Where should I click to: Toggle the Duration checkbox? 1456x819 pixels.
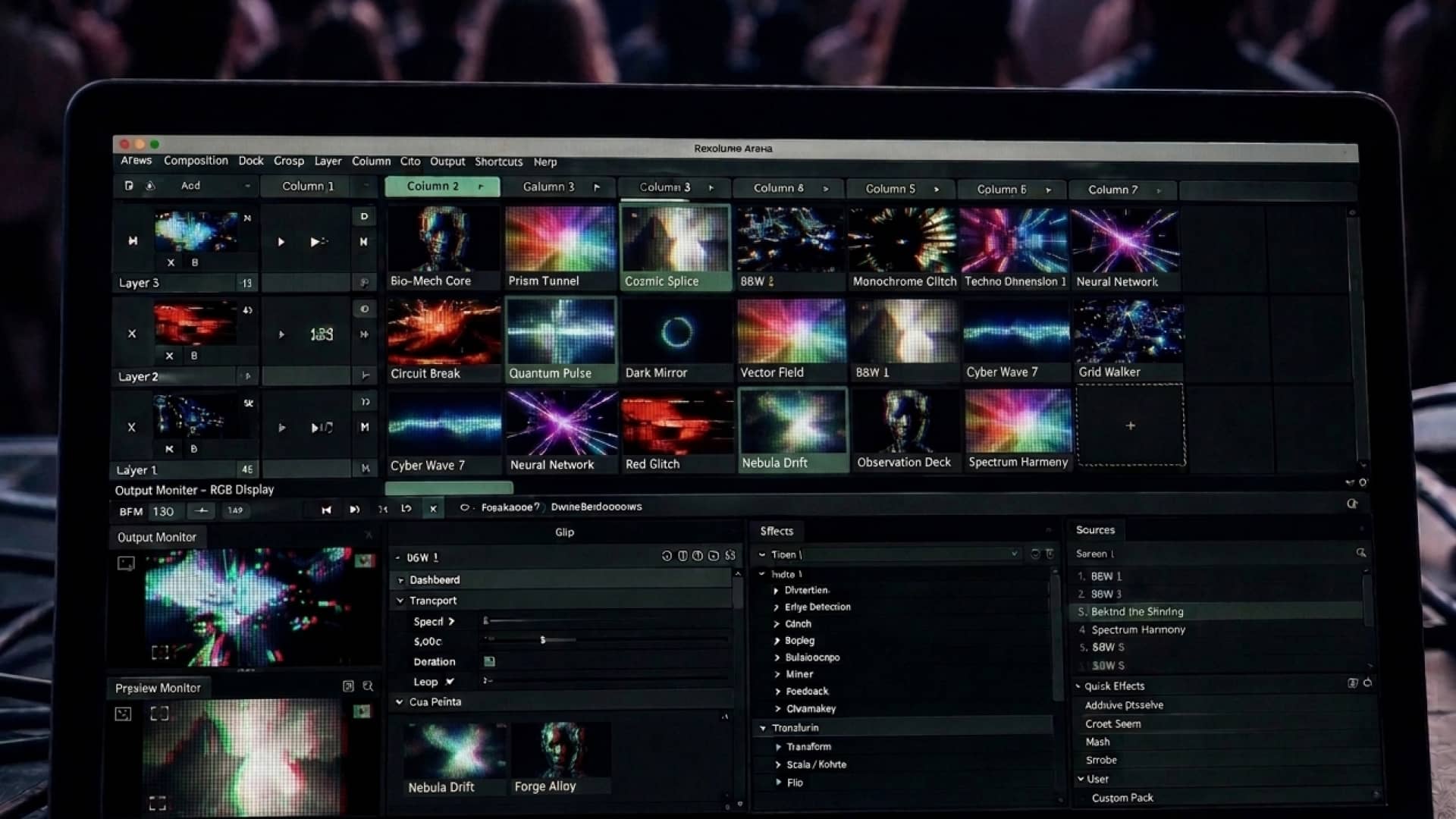(x=489, y=661)
